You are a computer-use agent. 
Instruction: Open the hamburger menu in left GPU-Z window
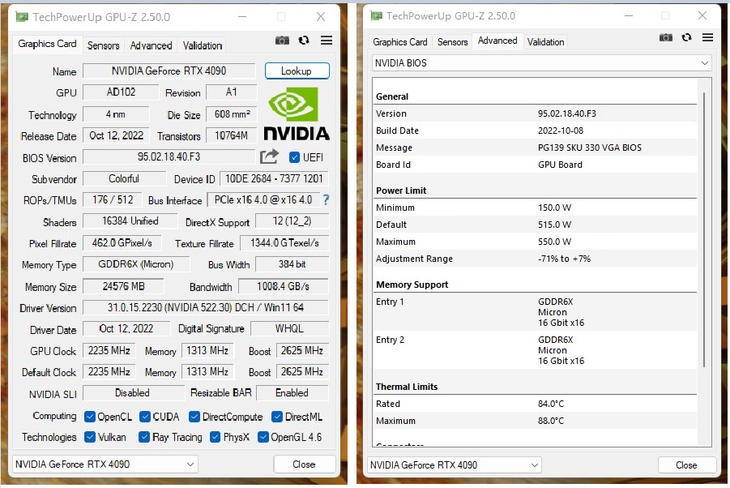click(326, 41)
